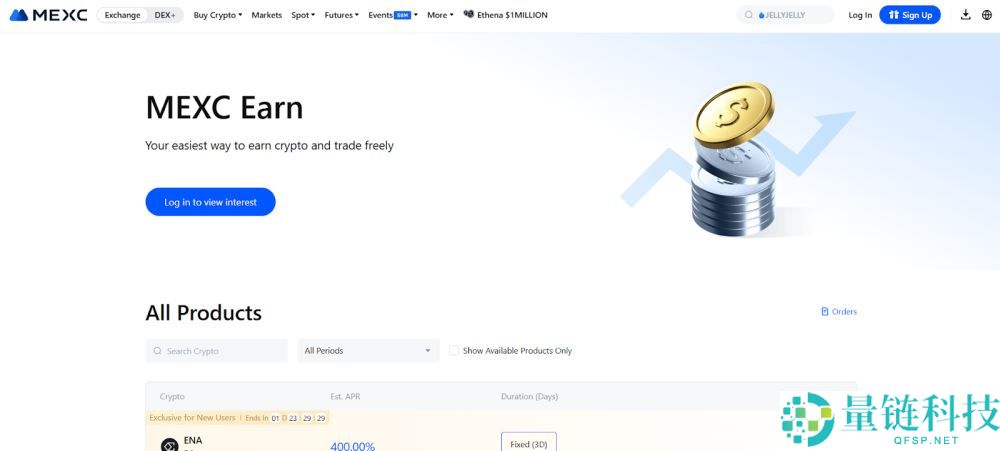Click the MEXC logo in header
The height and width of the screenshot is (451, 1000).
[x=48, y=15]
